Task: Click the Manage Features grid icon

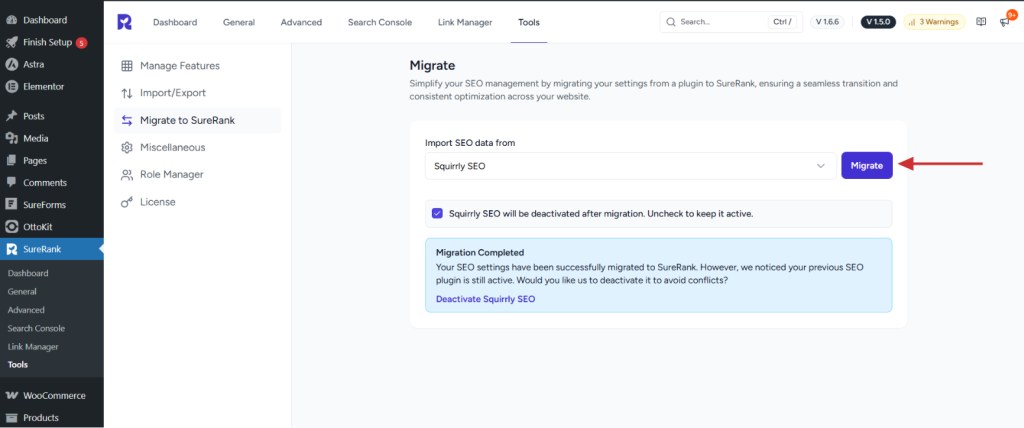Action: tap(127, 66)
